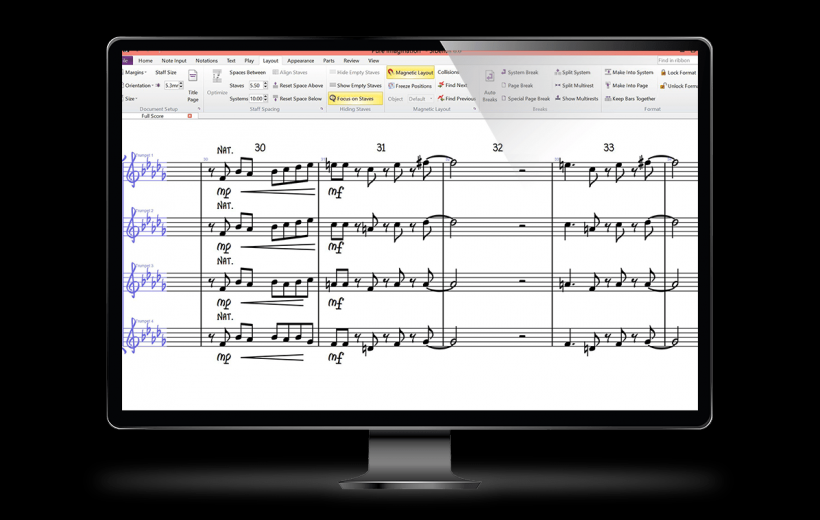The width and height of the screenshot is (820, 520).
Task: Toggle Show Multirests
Action: point(576,98)
